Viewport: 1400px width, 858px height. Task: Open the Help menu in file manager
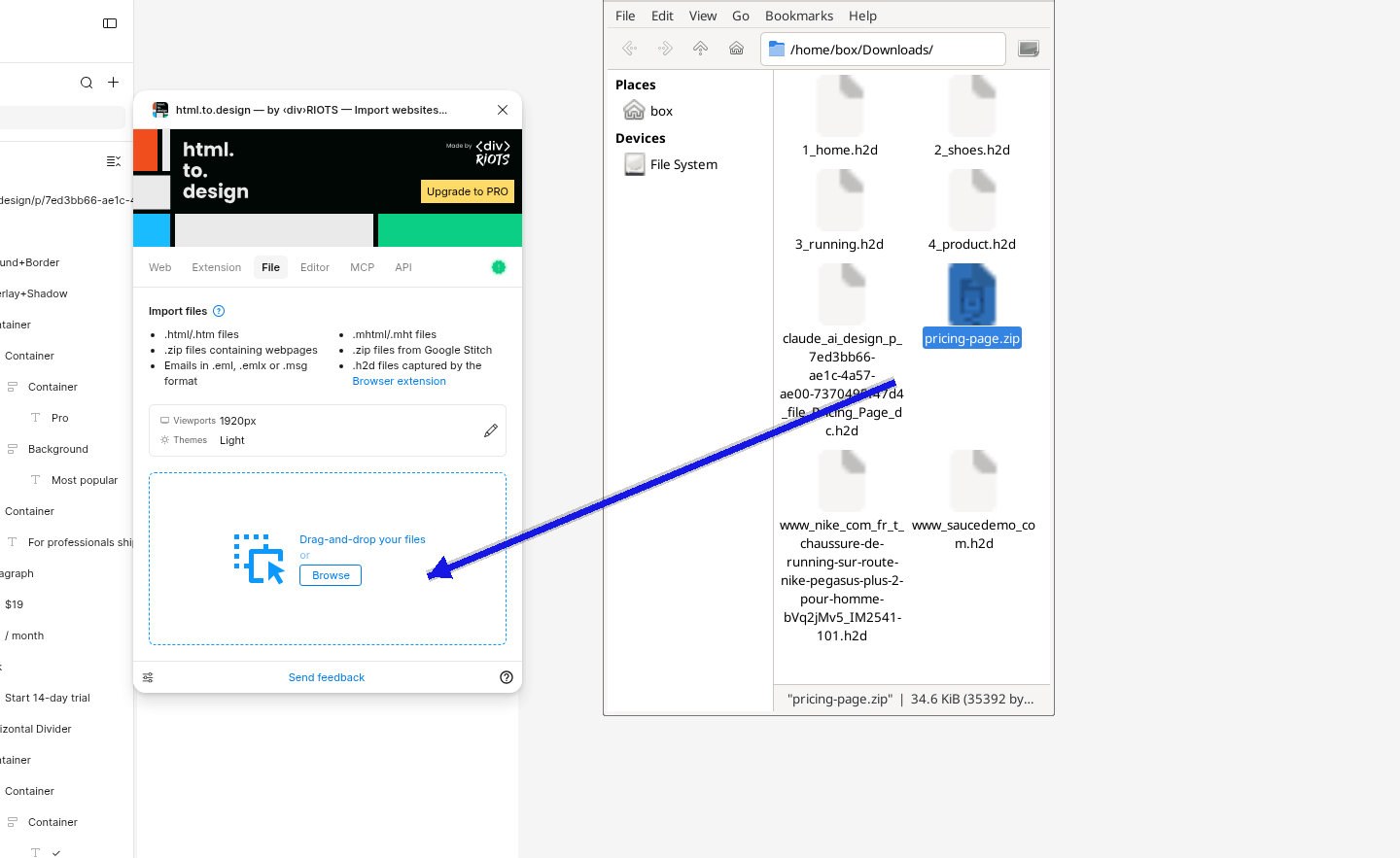tap(862, 16)
